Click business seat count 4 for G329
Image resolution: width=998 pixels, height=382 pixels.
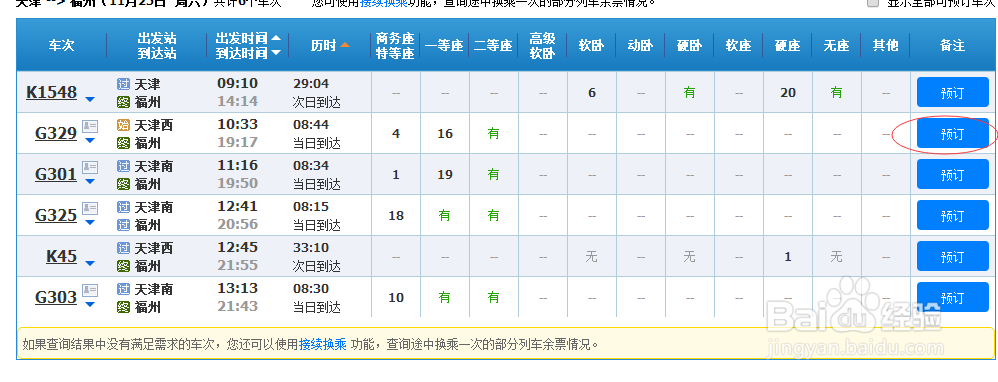pos(396,134)
